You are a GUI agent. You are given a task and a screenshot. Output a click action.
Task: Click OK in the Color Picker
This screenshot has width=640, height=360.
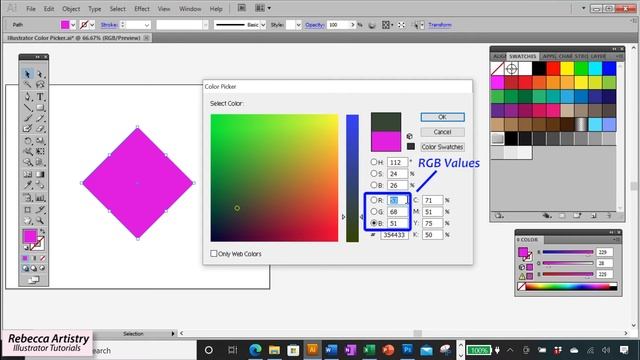point(442,117)
